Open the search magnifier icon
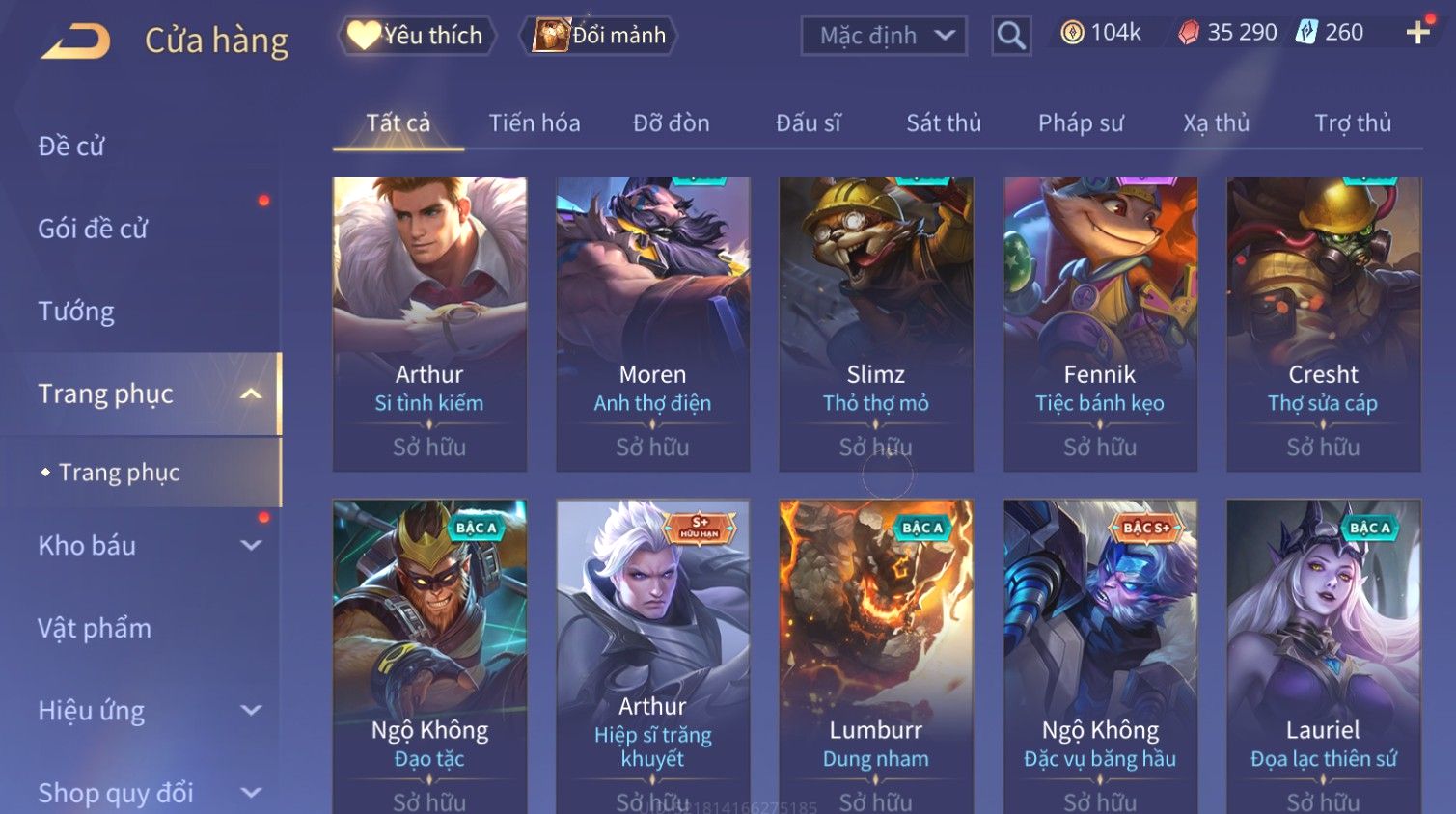This screenshot has height=814, width=1456. [x=1011, y=36]
